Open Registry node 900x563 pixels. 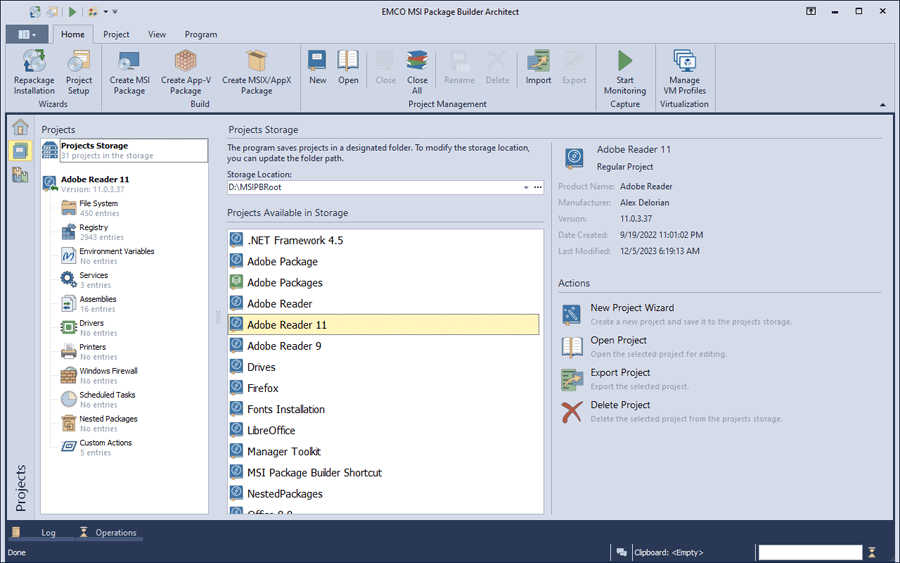[92, 232]
